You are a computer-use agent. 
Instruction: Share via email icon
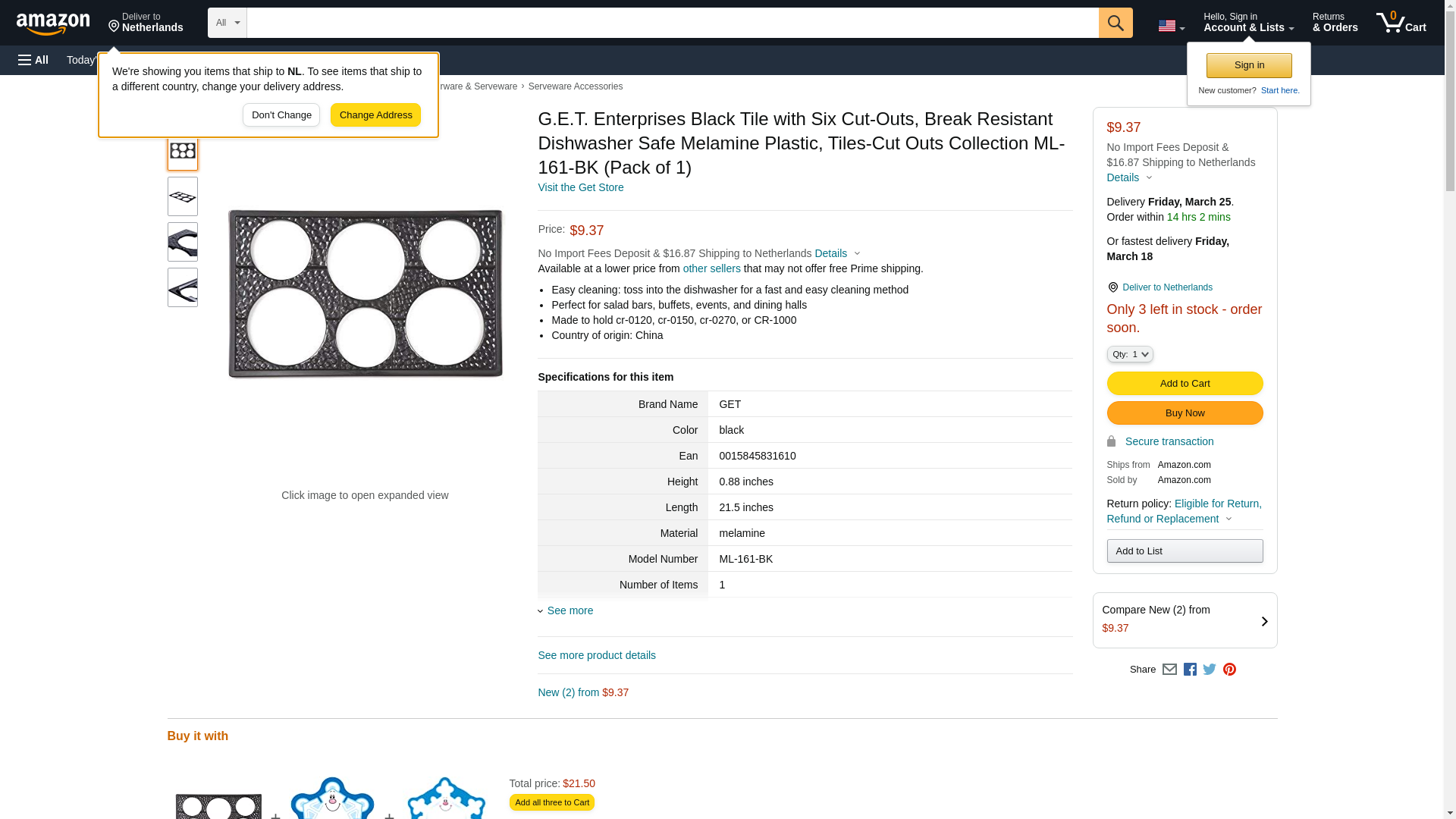pos(1169,670)
